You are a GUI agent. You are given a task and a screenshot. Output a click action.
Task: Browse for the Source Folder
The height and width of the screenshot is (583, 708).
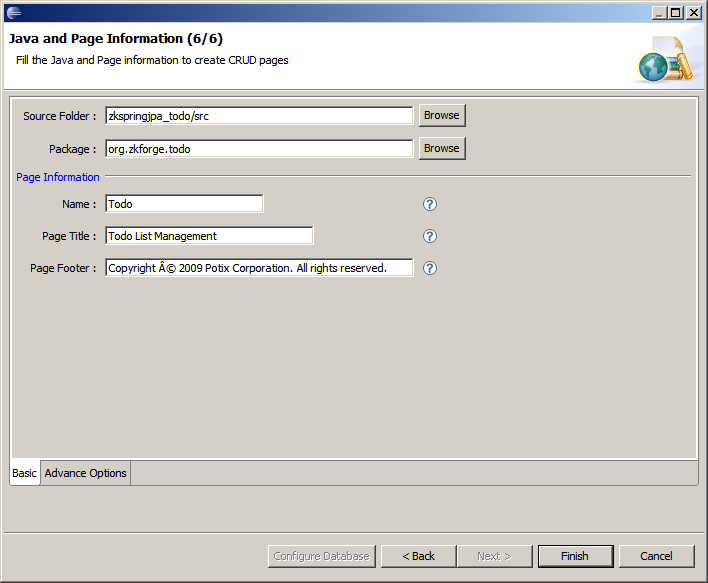coord(441,116)
